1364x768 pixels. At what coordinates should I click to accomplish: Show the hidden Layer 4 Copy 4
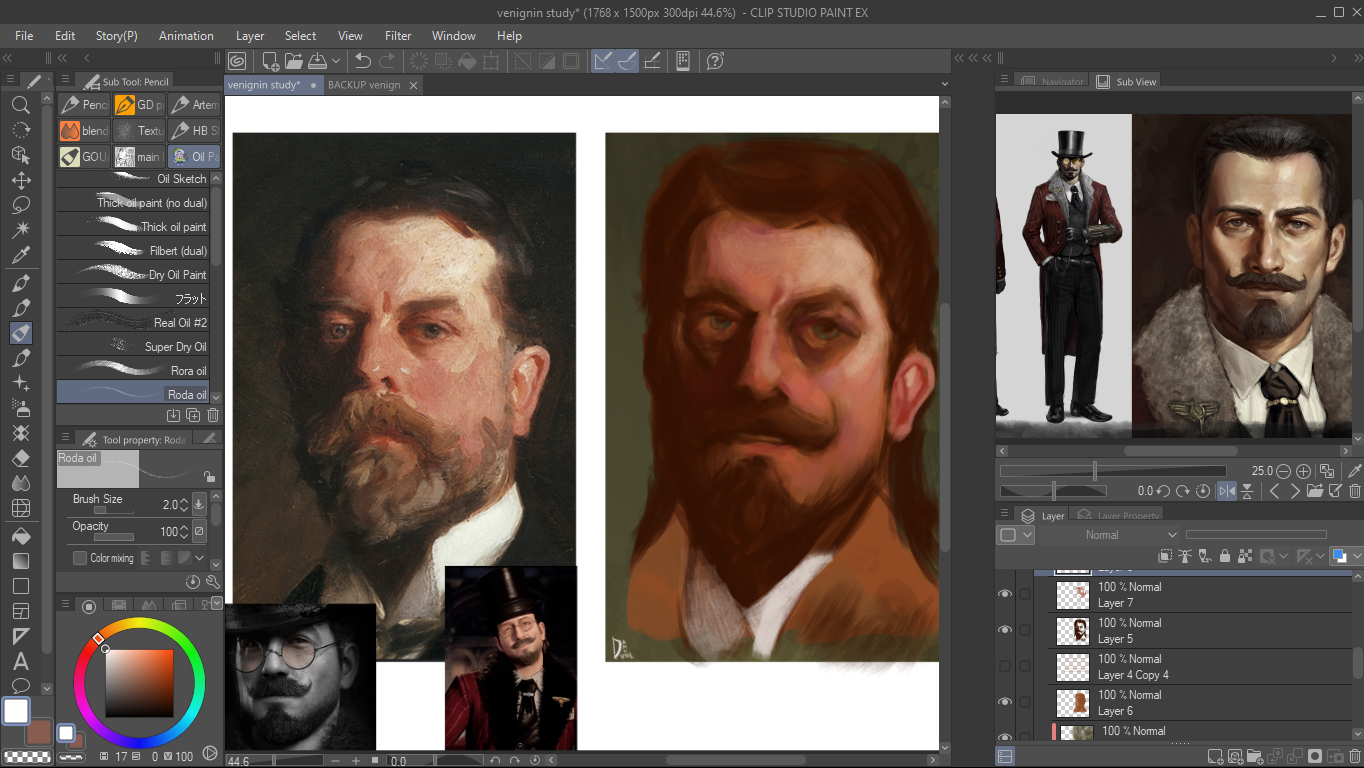tap(1005, 666)
